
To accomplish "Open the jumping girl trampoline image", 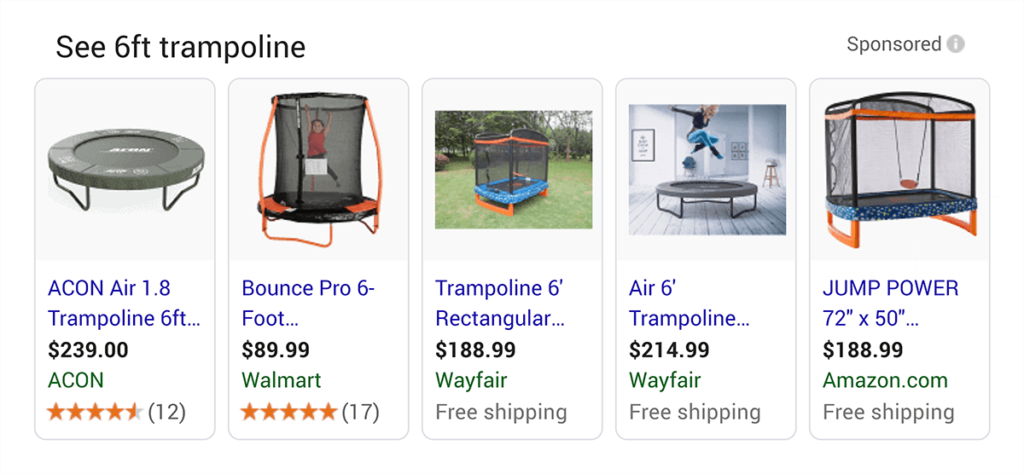I will [x=706, y=169].
